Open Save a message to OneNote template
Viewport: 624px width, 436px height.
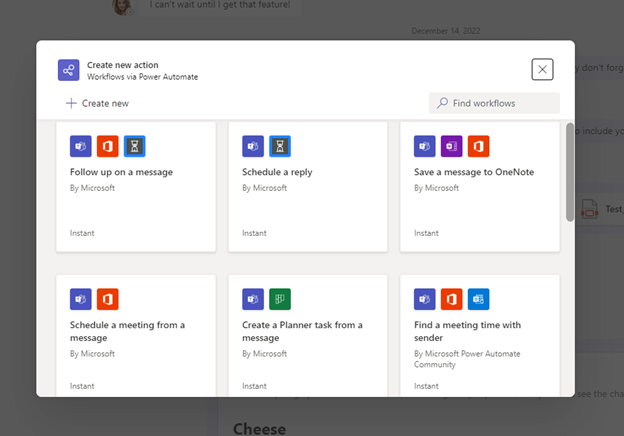[480, 187]
